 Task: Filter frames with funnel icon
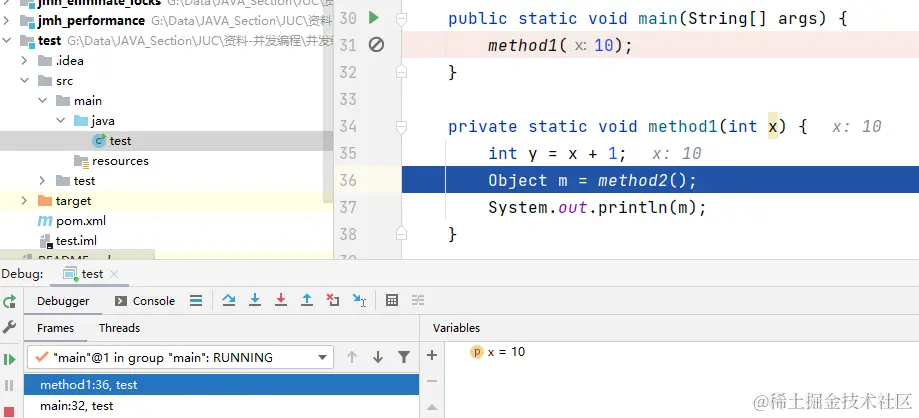[404, 357]
